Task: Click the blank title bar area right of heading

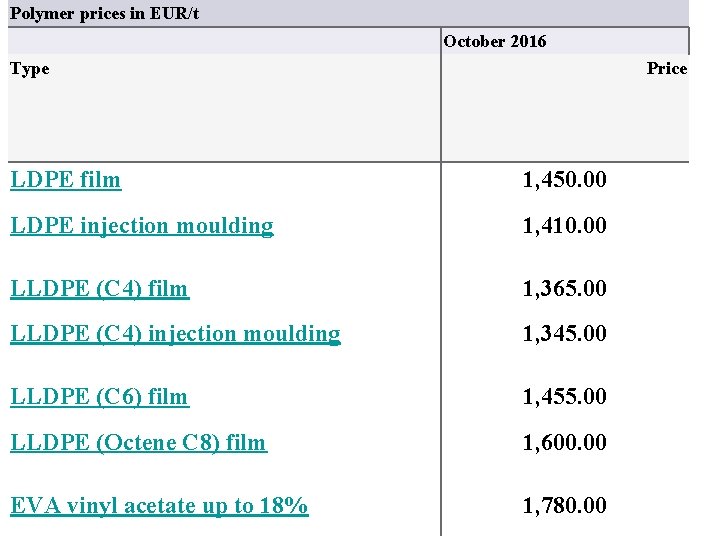Action: pos(450,13)
